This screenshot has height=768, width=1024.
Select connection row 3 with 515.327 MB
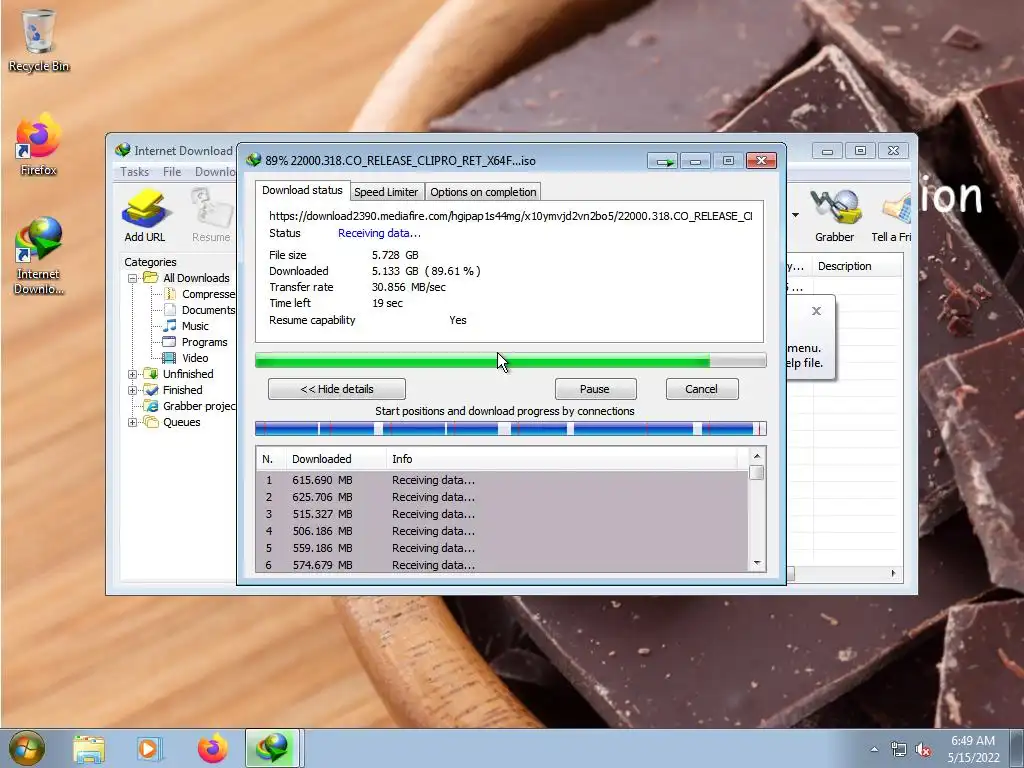(502, 514)
